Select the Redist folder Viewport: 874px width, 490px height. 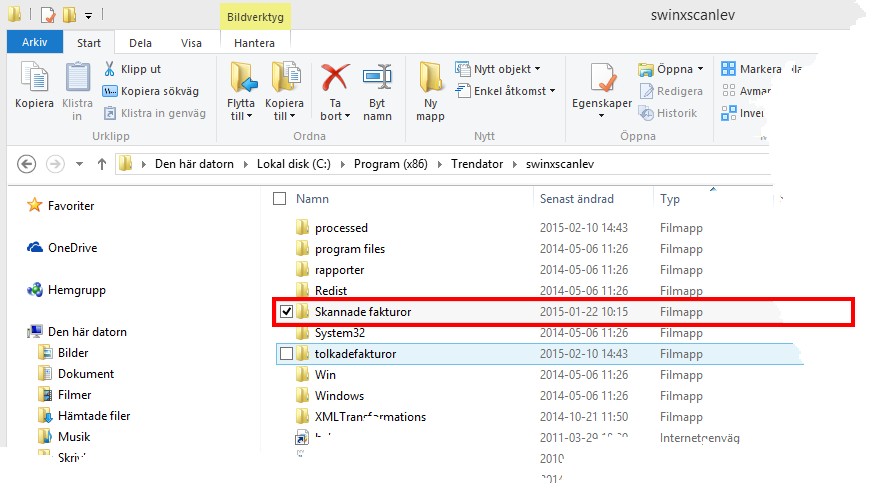pyautogui.click(x=331, y=290)
